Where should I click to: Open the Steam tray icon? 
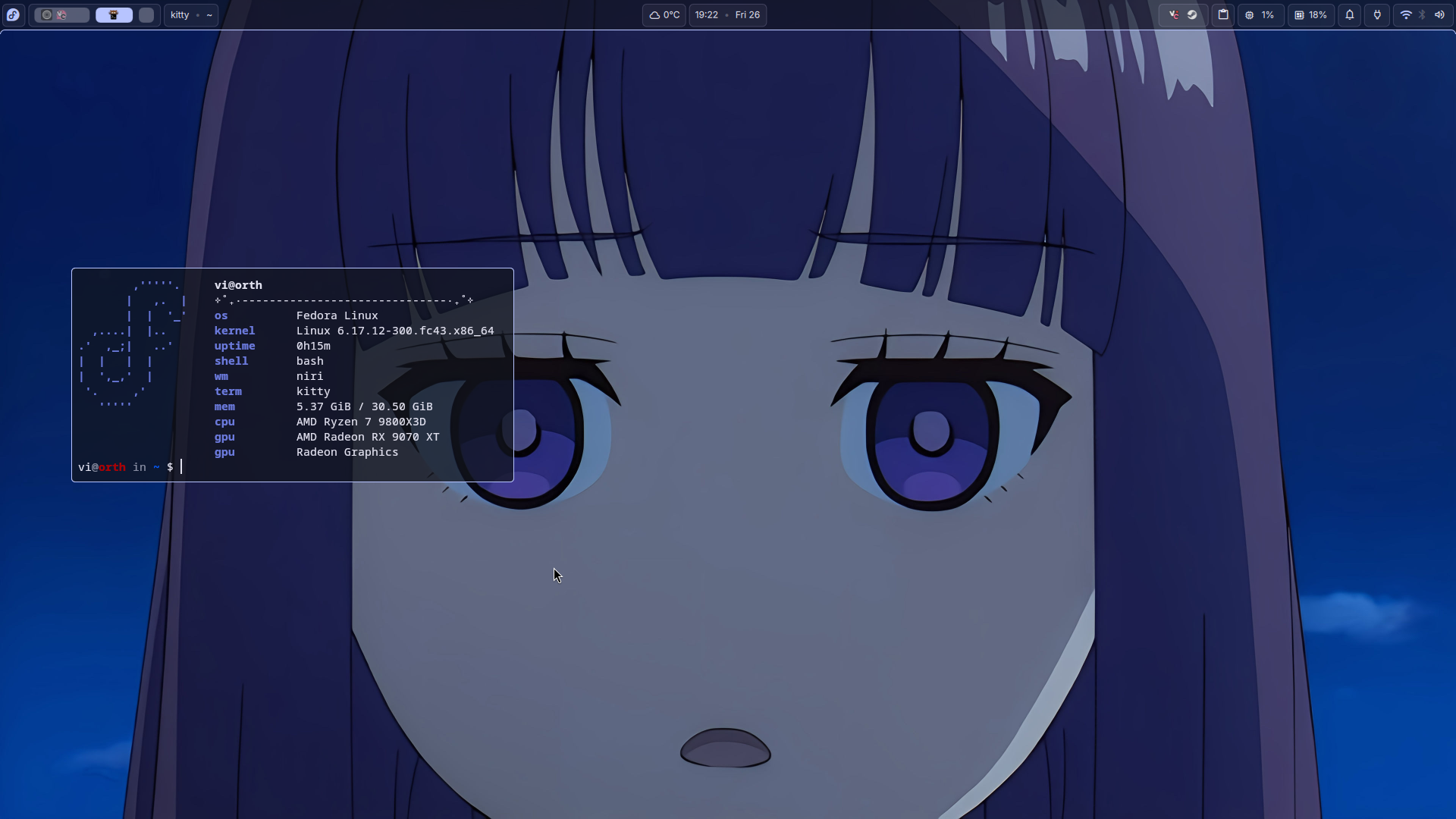[1192, 14]
